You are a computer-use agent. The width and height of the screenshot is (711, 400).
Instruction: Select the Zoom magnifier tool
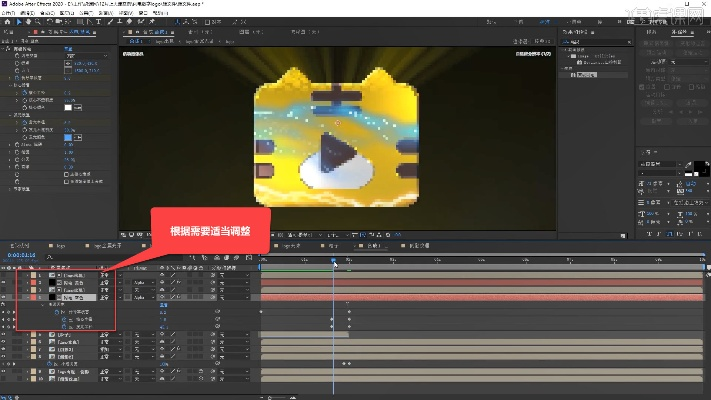pos(38,22)
